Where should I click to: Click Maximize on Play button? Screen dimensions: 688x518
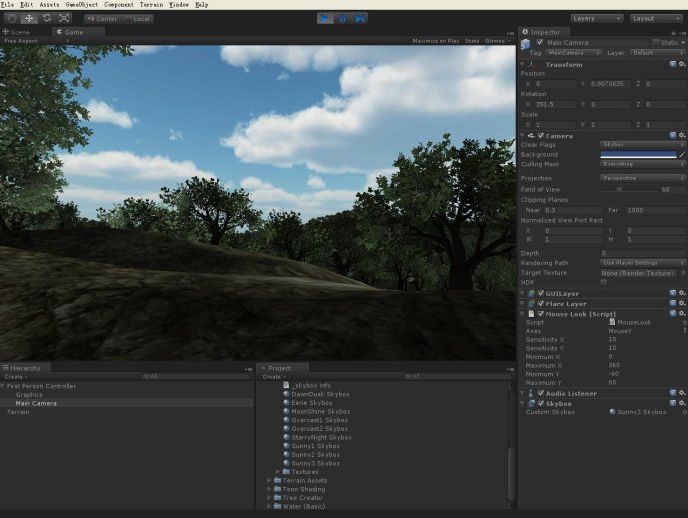click(436, 41)
